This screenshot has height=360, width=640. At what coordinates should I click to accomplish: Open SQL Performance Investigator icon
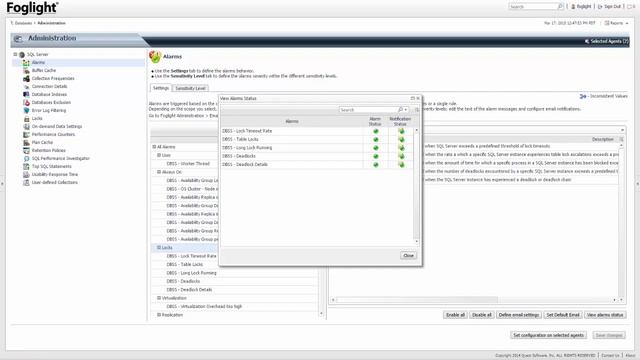click(x=26, y=158)
